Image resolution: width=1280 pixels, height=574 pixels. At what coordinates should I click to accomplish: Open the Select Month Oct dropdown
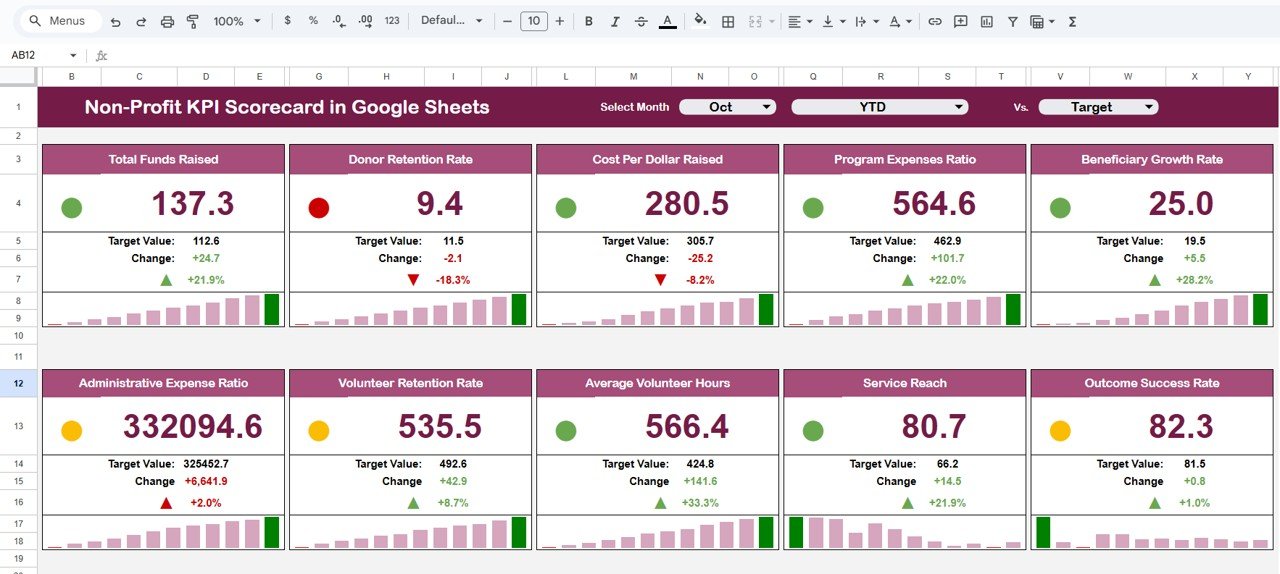click(727, 107)
